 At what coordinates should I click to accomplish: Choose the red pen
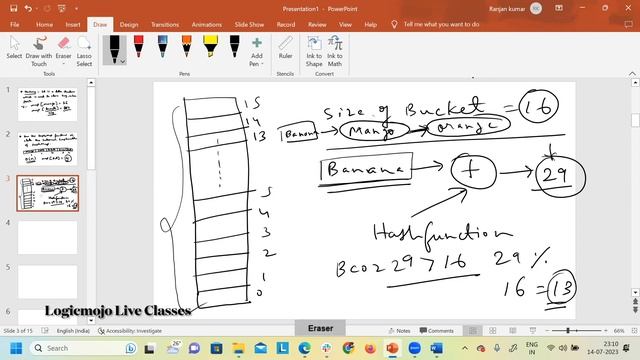(138, 47)
